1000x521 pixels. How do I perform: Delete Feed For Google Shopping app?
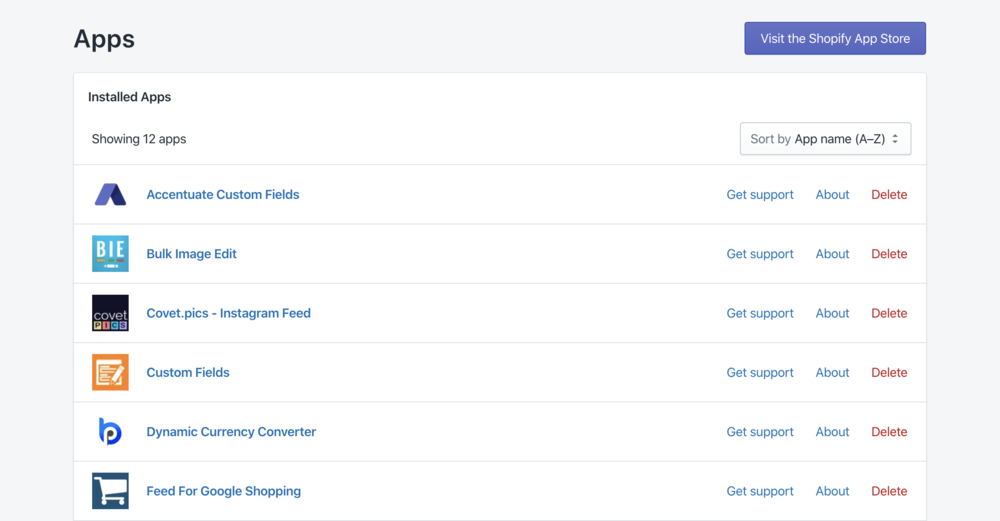click(x=889, y=491)
